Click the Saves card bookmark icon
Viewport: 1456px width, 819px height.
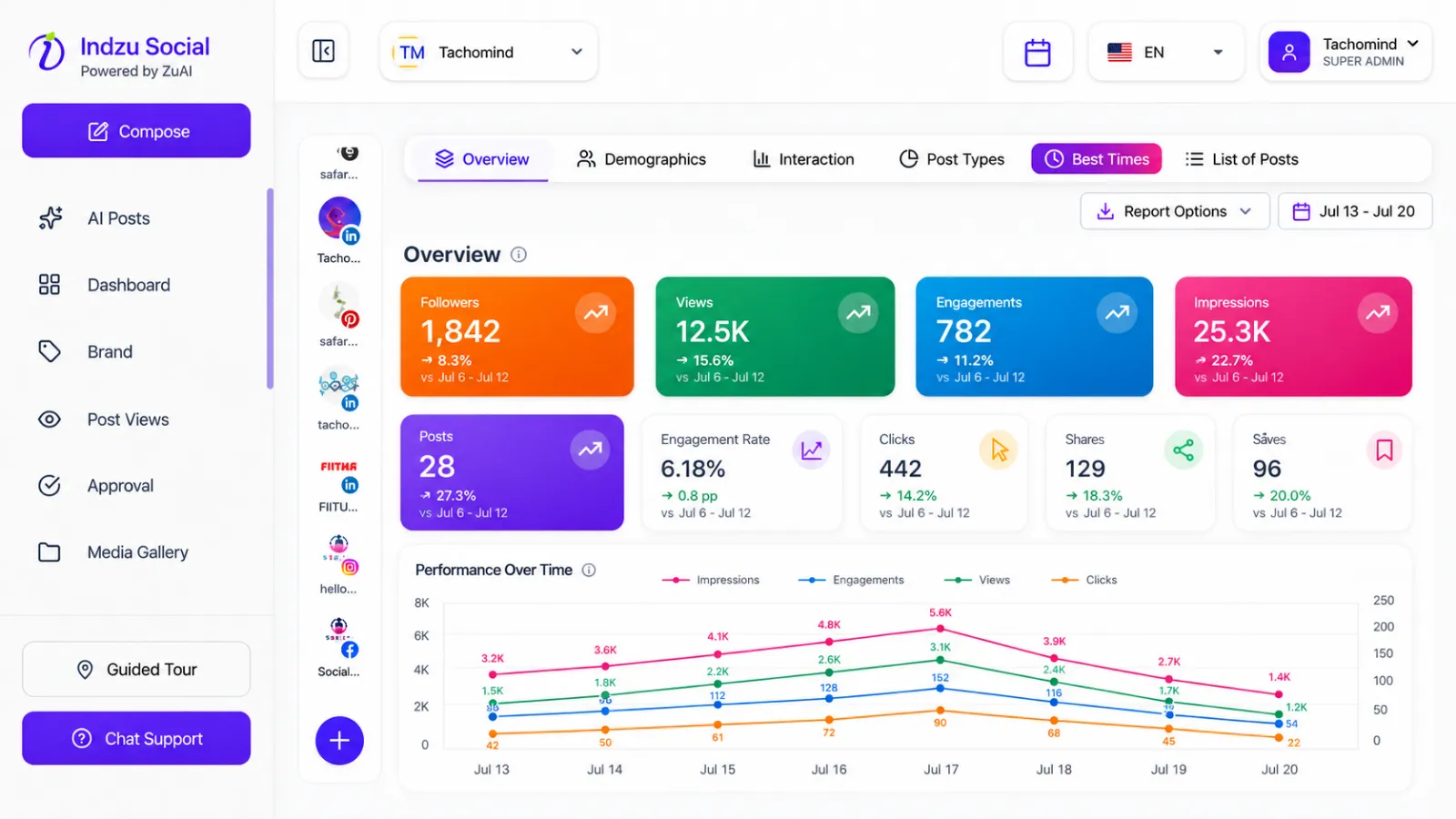[1384, 450]
